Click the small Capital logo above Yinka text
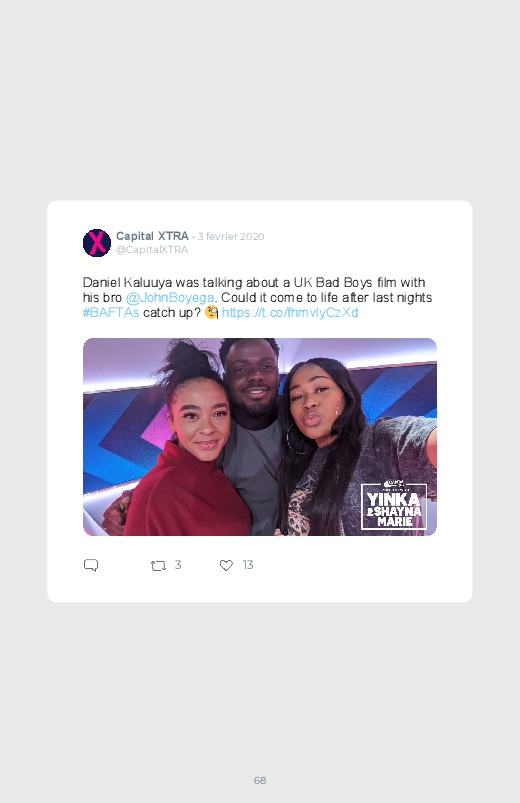 [x=393, y=484]
